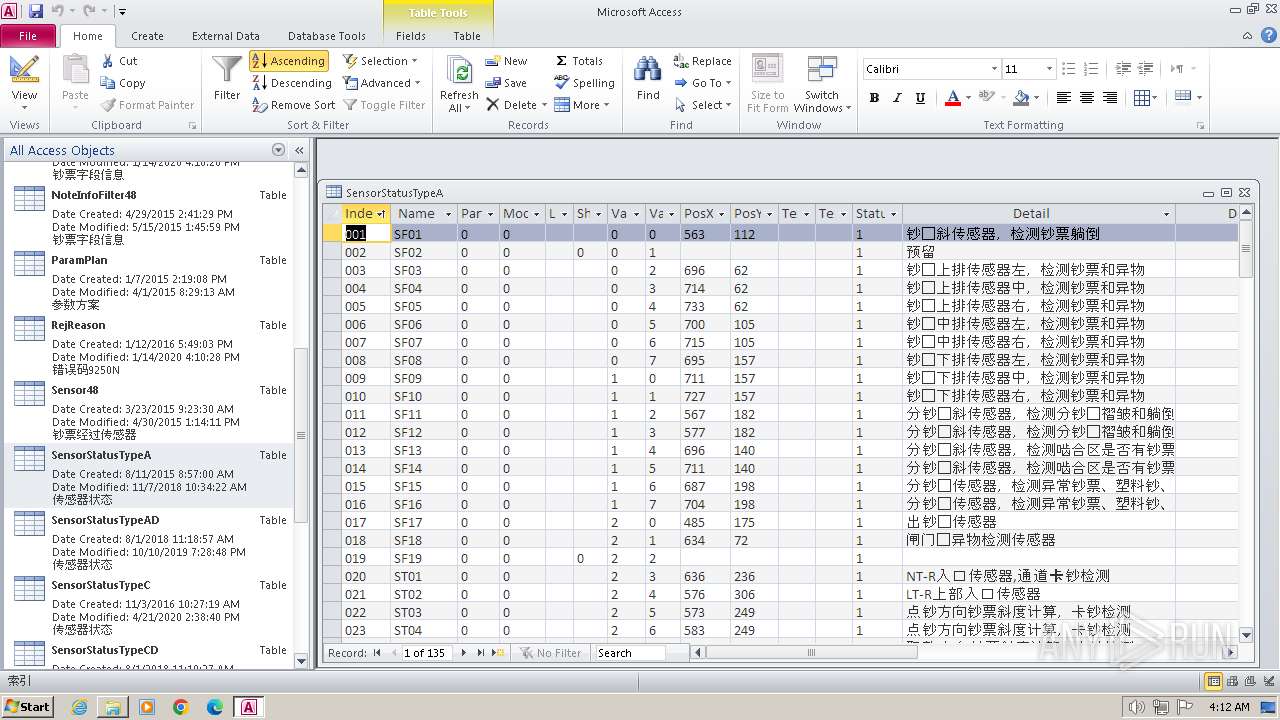1280x720 pixels.
Task: Toggle Underline formatting
Action: pyautogui.click(x=920, y=98)
